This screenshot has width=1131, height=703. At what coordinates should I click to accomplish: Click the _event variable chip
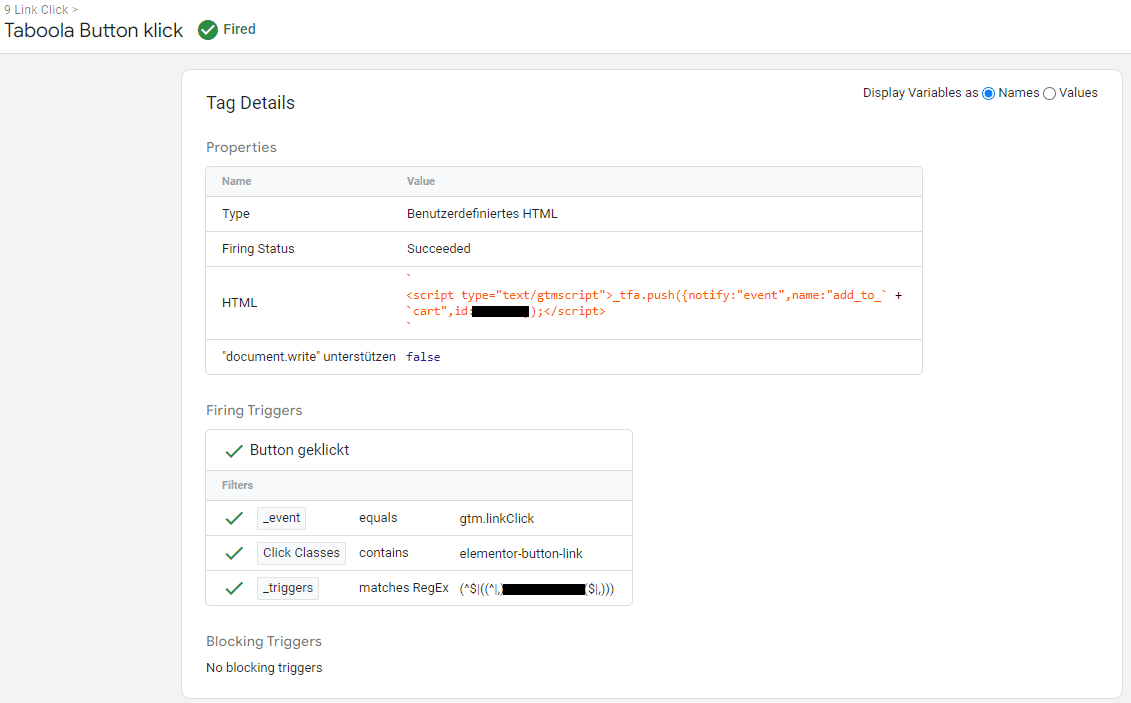281,518
